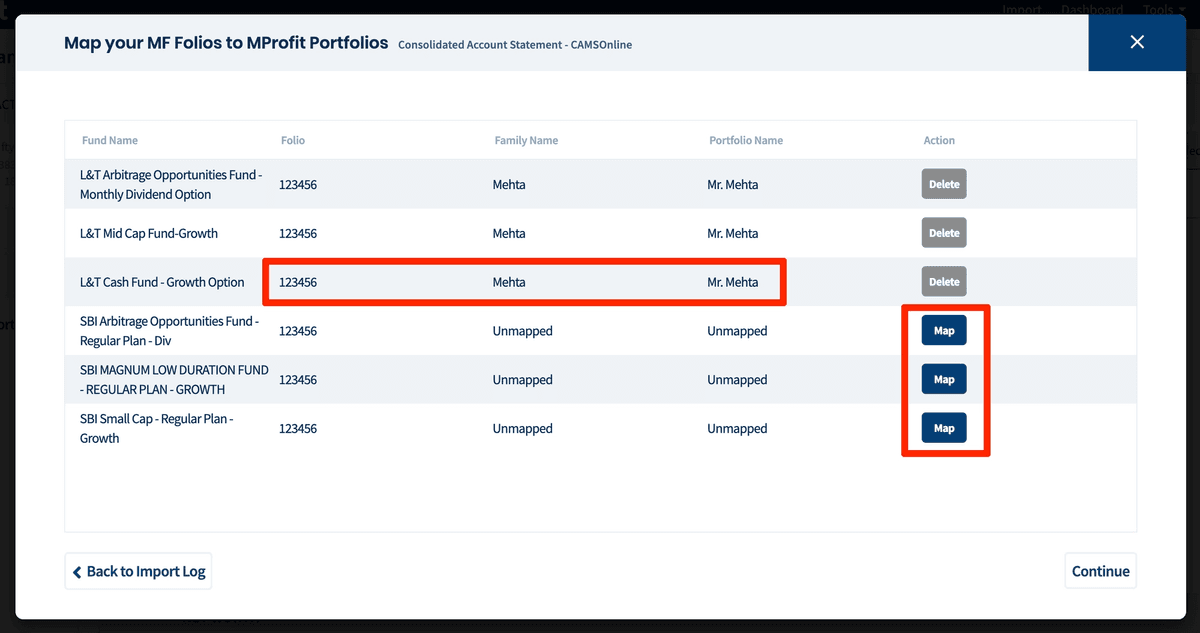The height and width of the screenshot is (633, 1200).
Task: Map SBI MAGNUM LOW DURATION FUND folio
Action: (x=944, y=380)
